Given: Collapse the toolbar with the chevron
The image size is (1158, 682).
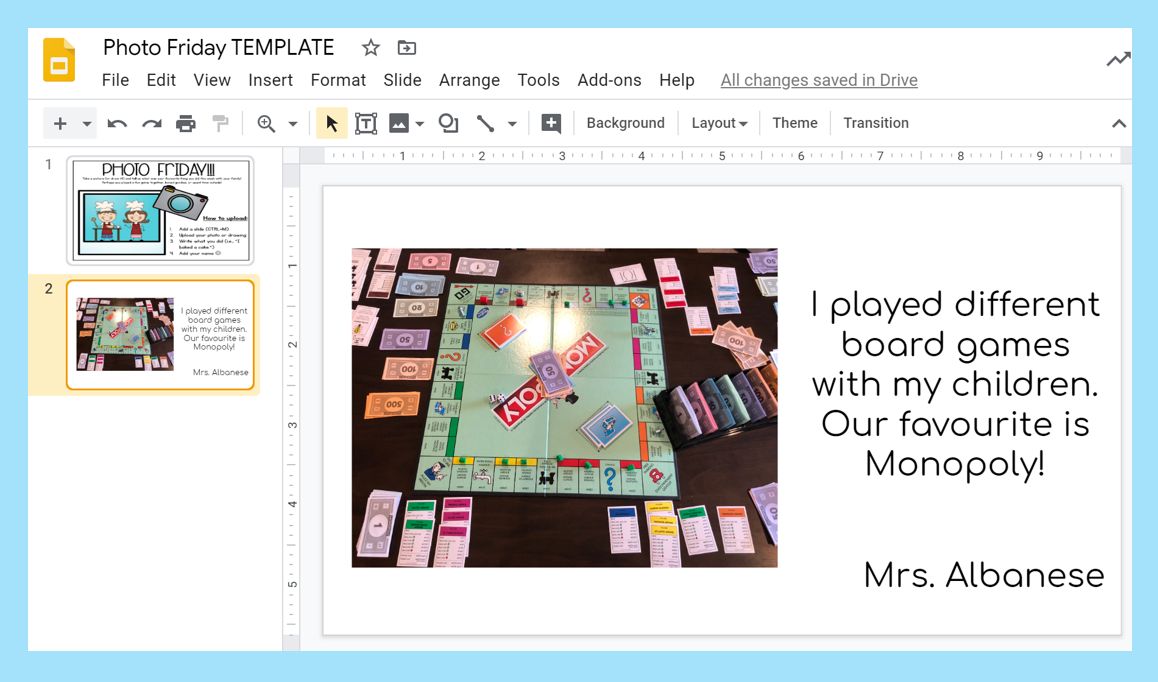Looking at the screenshot, I should (1118, 123).
